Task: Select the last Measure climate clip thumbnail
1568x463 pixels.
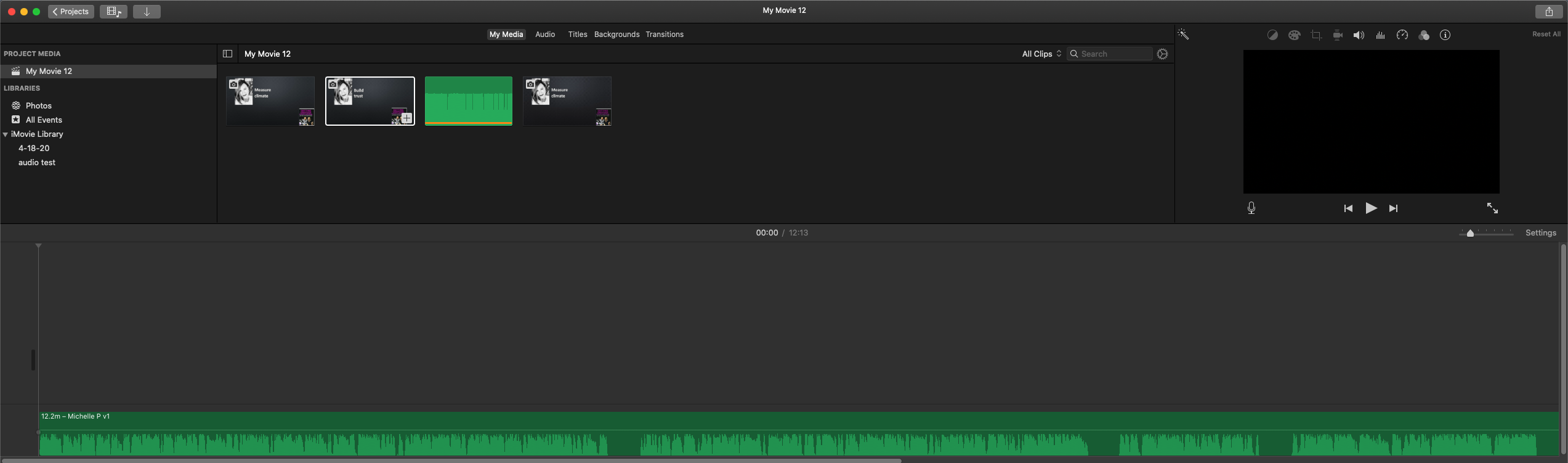Action: tap(567, 101)
